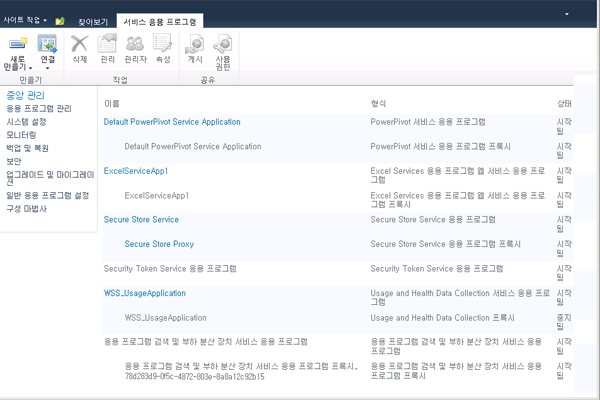
Task: Click the 삭제 (Delete) X icon
Action: point(80,43)
